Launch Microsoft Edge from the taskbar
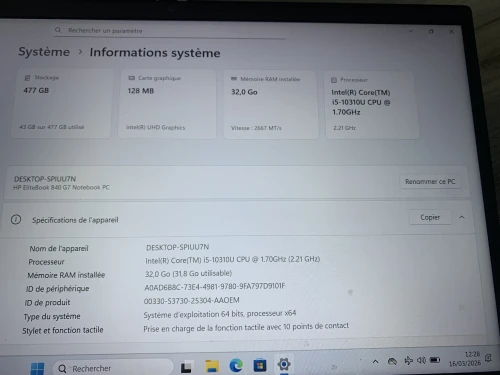This screenshot has height=375, width=500. pos(236,365)
